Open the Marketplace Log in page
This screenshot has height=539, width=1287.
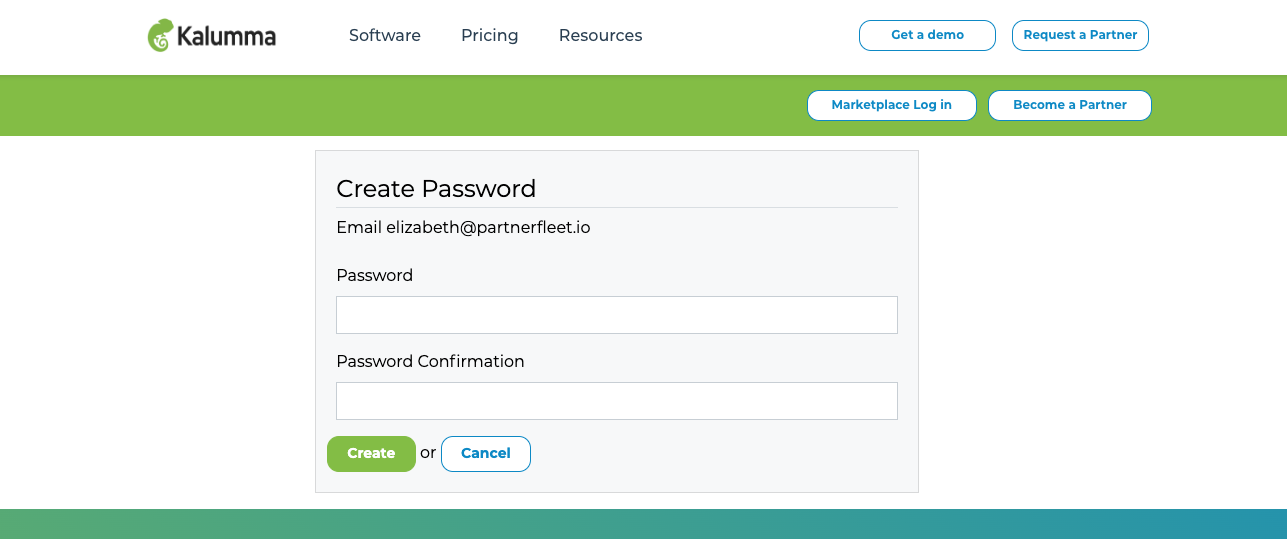pos(892,105)
